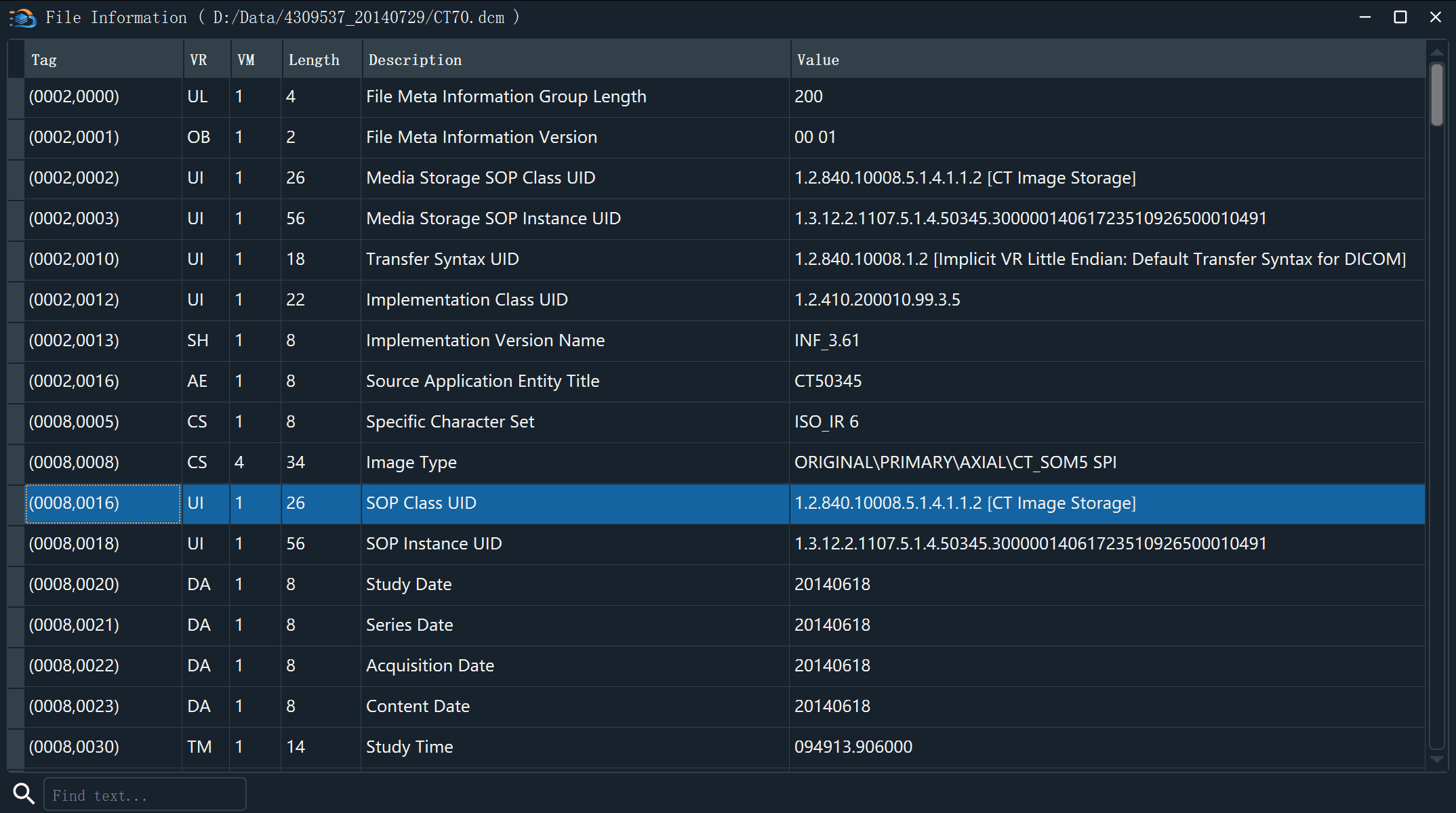This screenshot has width=1456, height=813.
Task: Sort by the VM column header
Action: pos(256,60)
